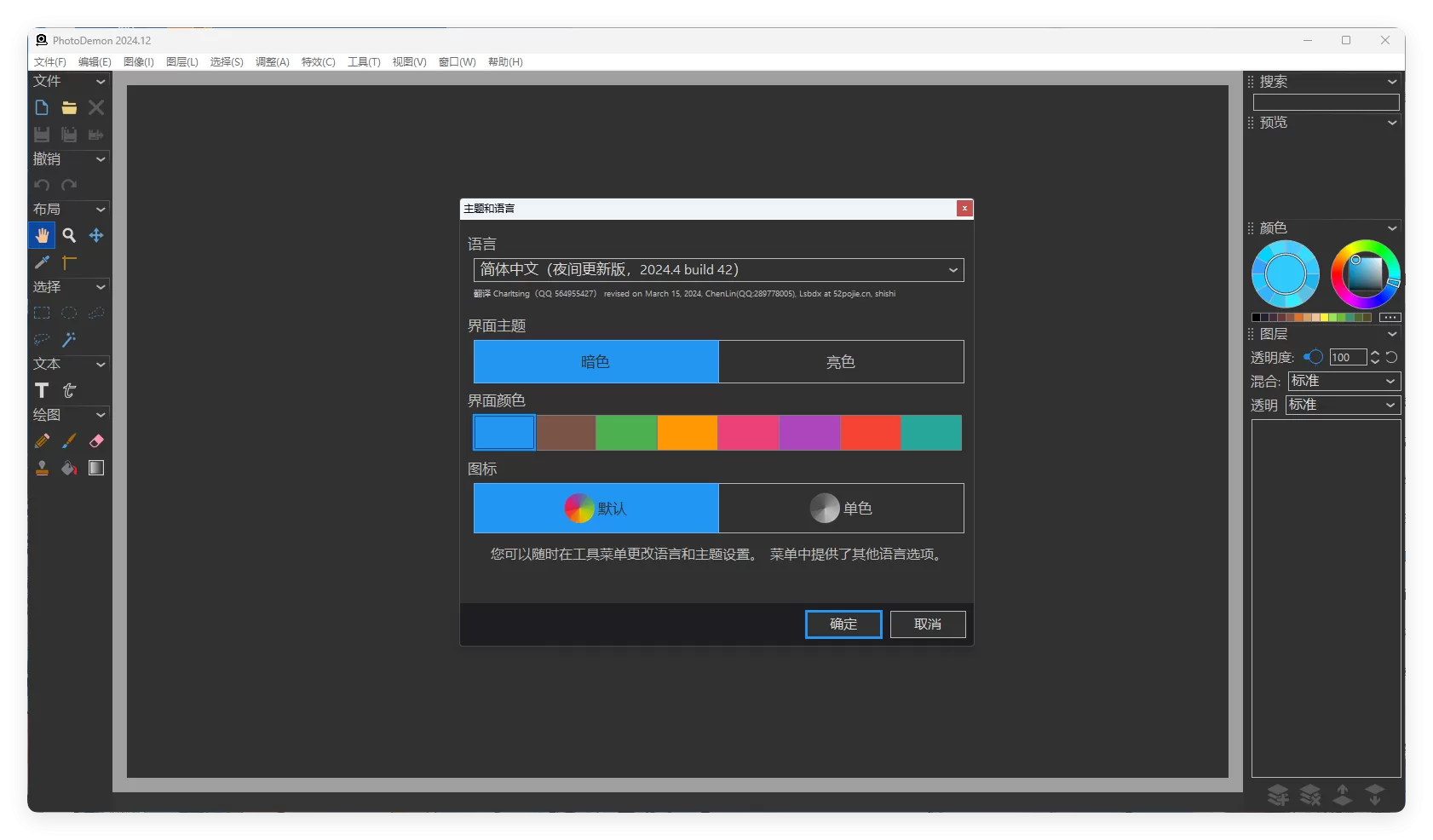This screenshot has height=840, width=1433.
Task: Keep 默认 default icon style selected
Action: (x=596, y=509)
